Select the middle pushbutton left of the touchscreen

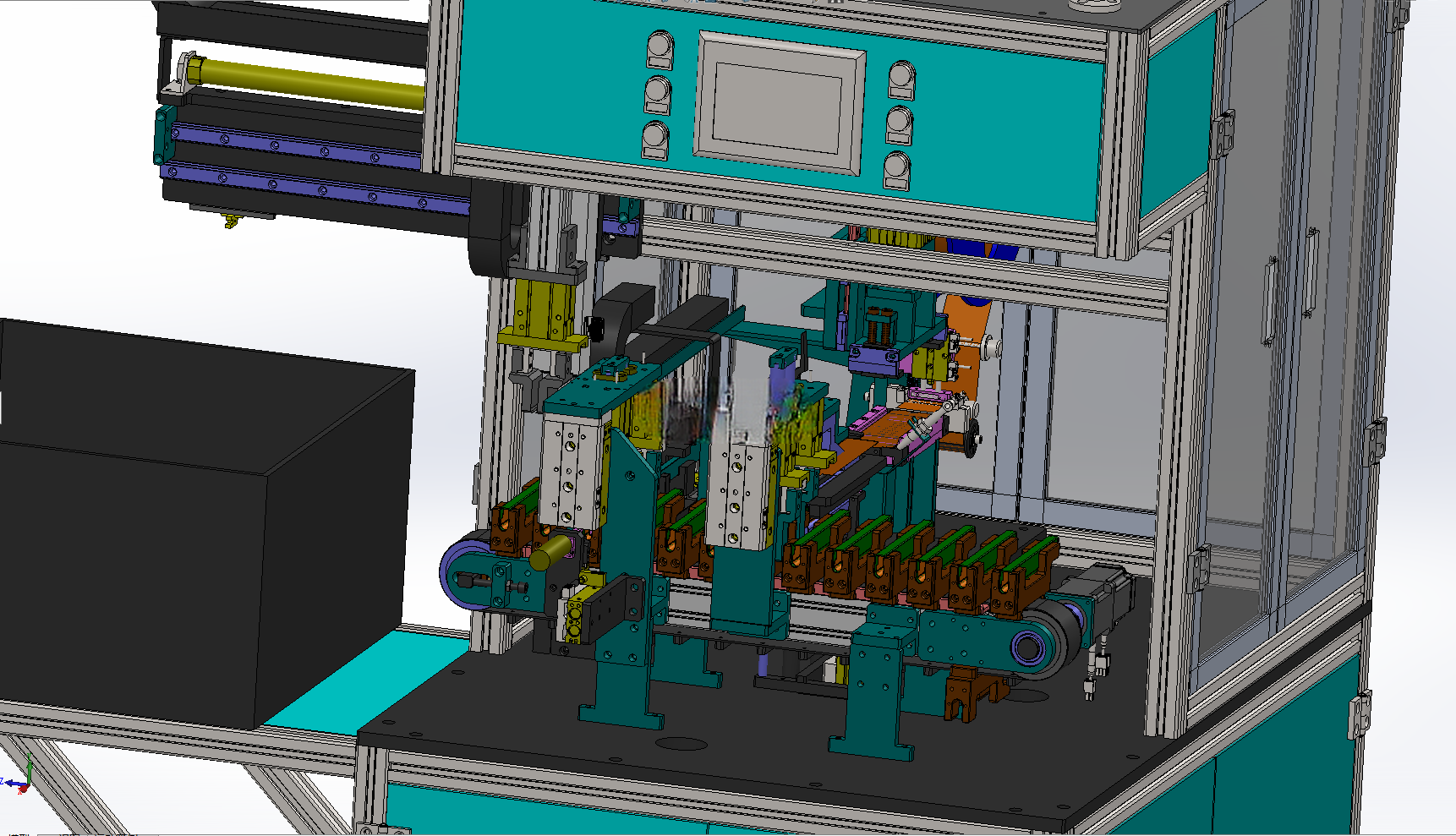pyautogui.click(x=658, y=95)
